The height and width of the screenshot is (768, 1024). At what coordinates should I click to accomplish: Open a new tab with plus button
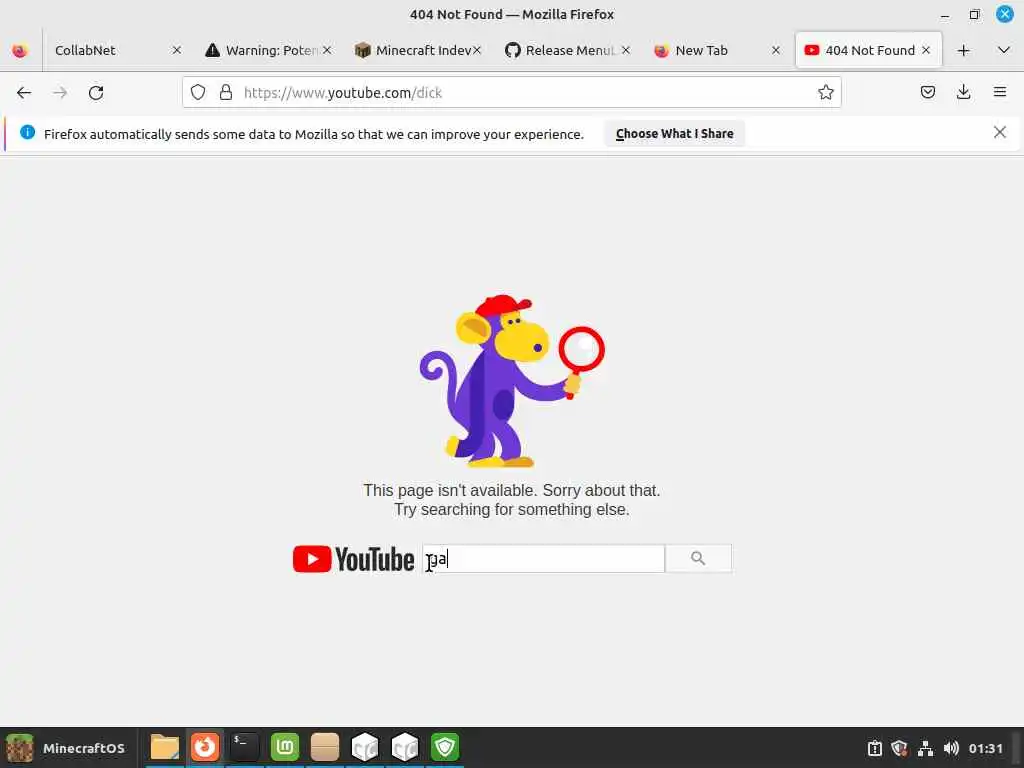pos(963,50)
